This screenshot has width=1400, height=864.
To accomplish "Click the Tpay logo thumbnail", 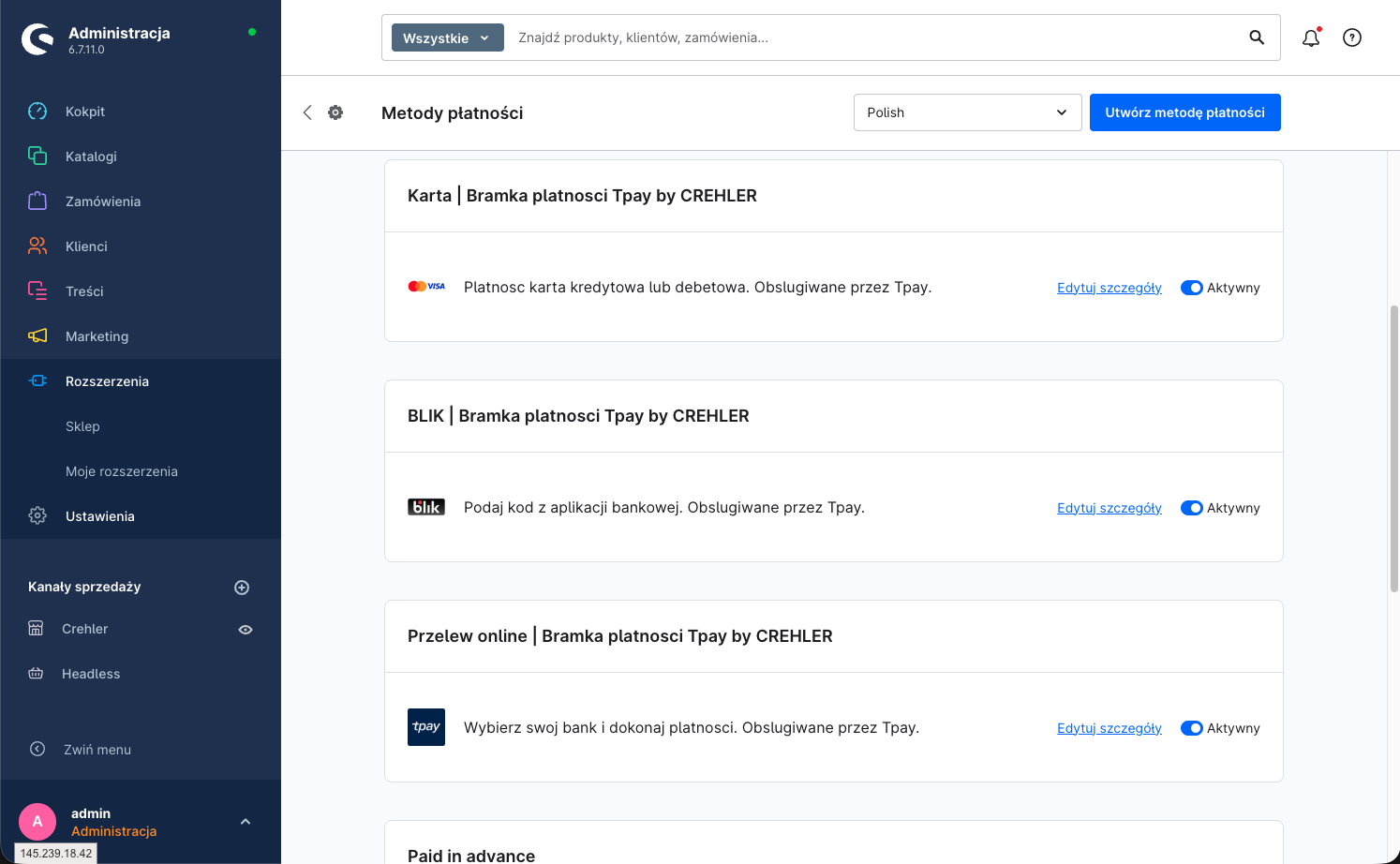I will tap(426, 727).
